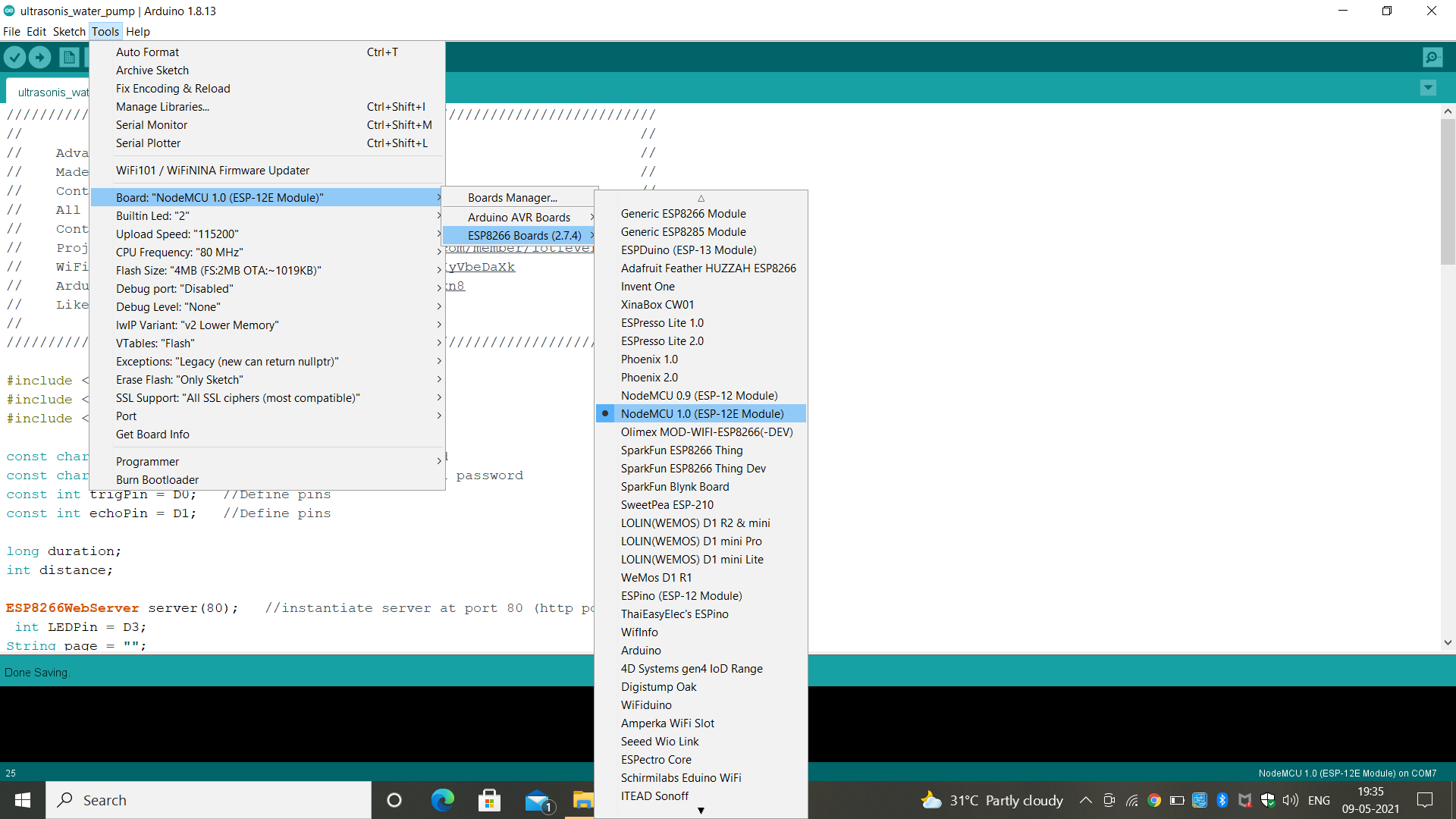Click the weather widget icon
The height and width of the screenshot is (819, 1456).
(931, 800)
